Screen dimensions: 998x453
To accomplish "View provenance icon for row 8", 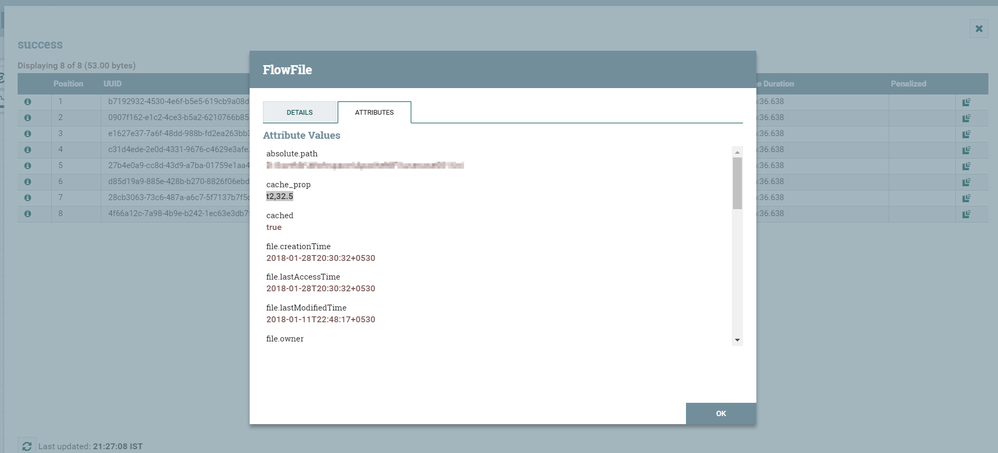I will (966, 214).
